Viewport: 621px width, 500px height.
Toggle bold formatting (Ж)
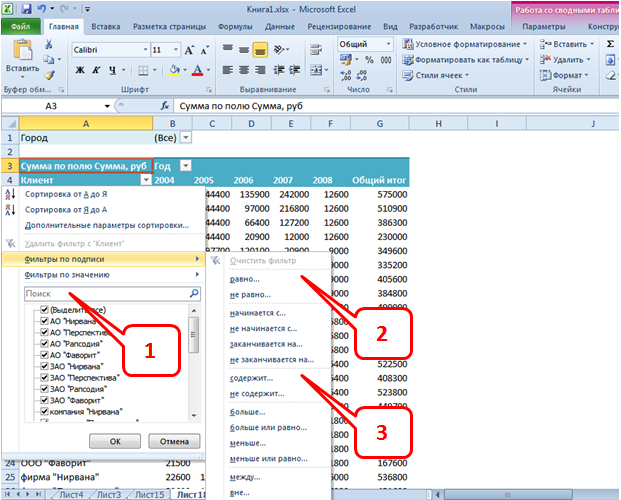[x=80, y=70]
